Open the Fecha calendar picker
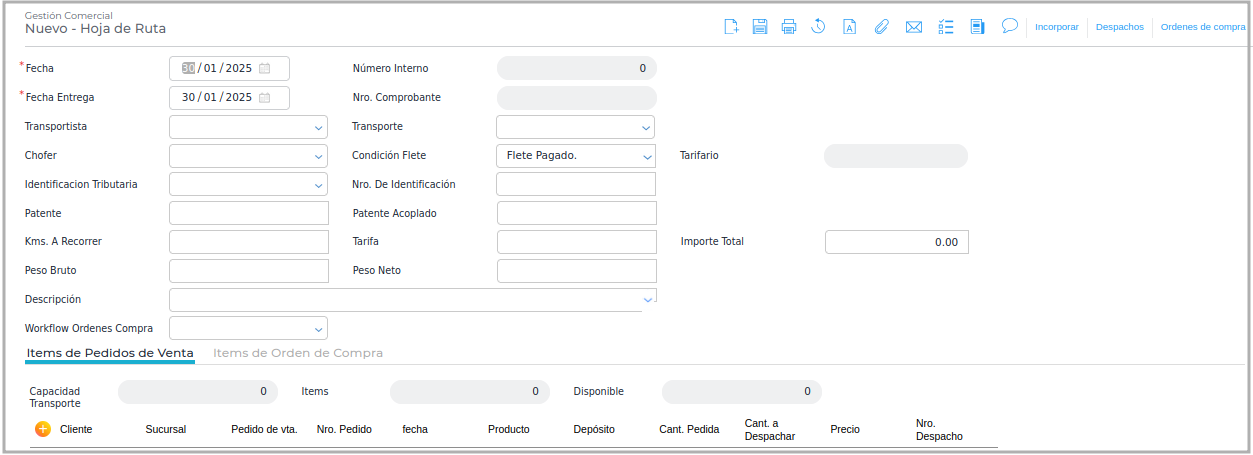 (265, 69)
